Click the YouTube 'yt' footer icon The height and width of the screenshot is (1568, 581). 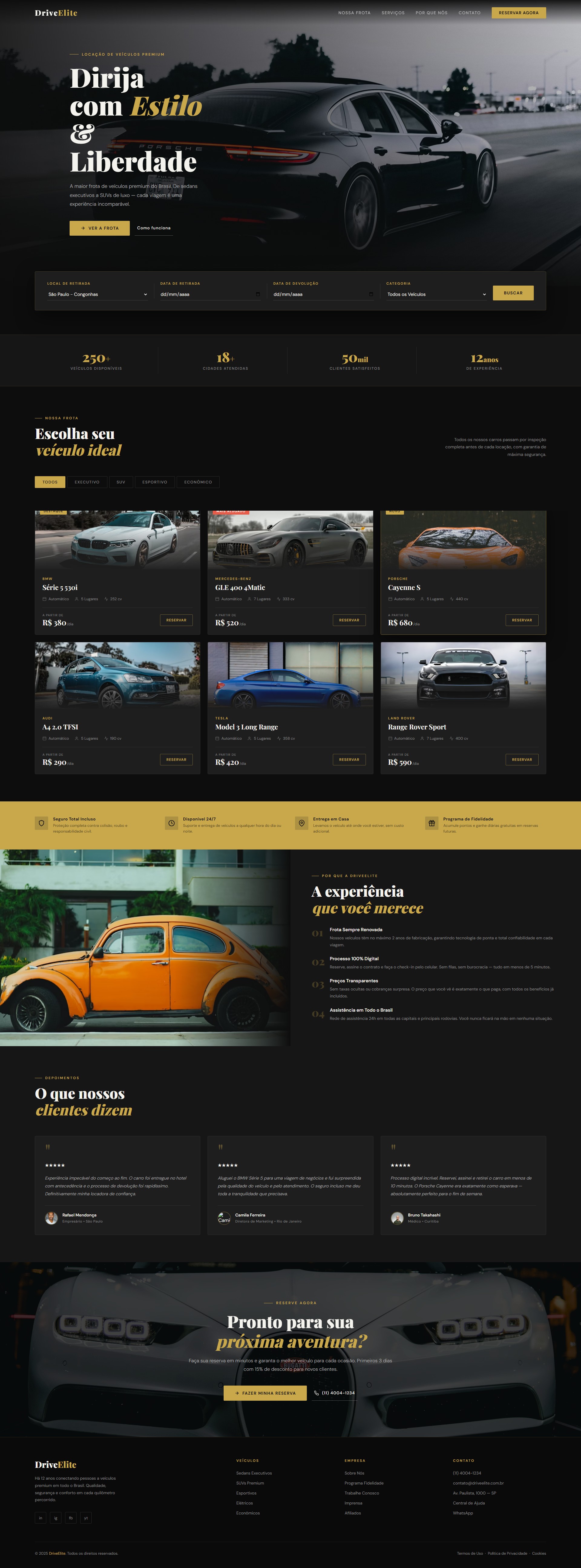click(x=86, y=1517)
